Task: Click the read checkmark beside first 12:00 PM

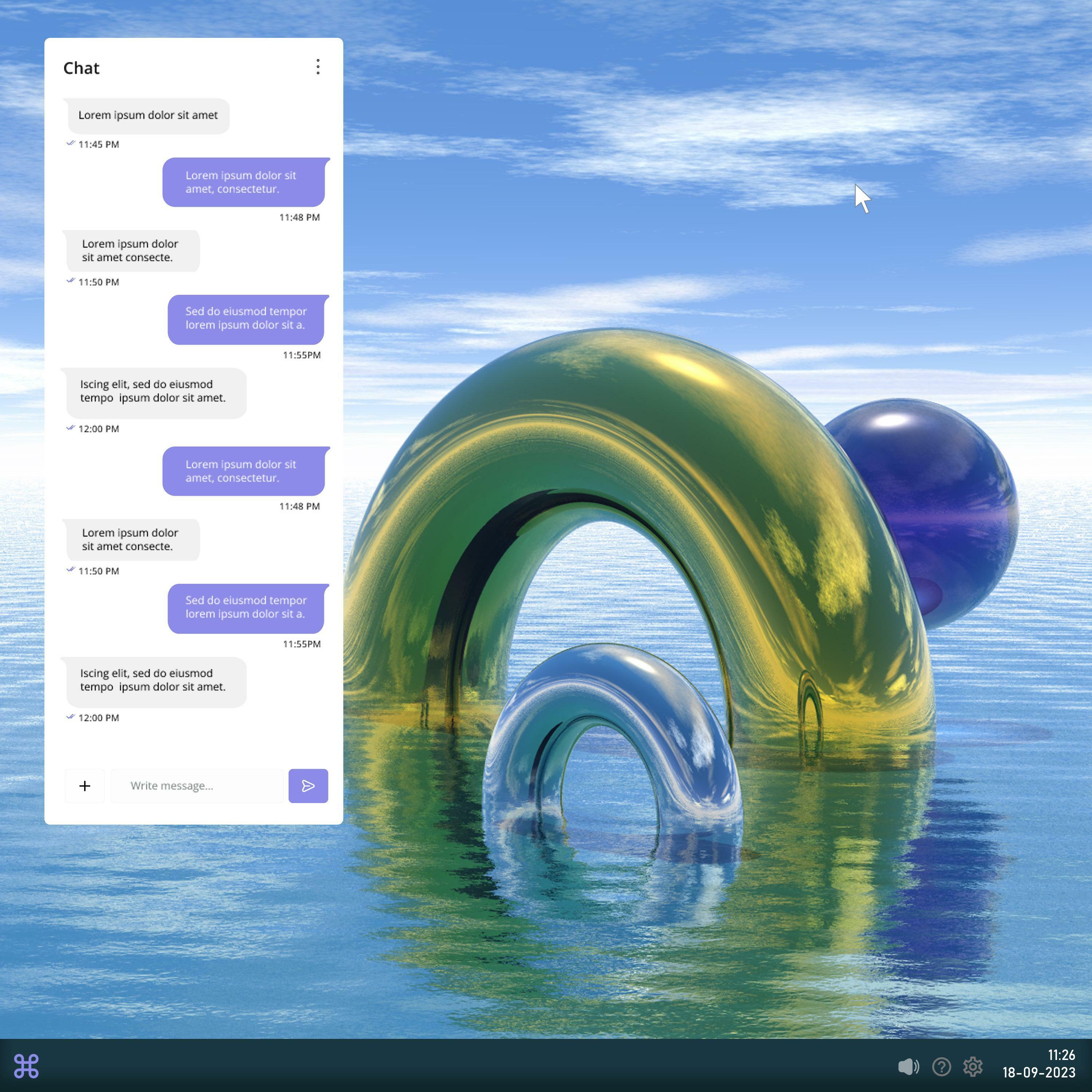Action: (x=71, y=427)
